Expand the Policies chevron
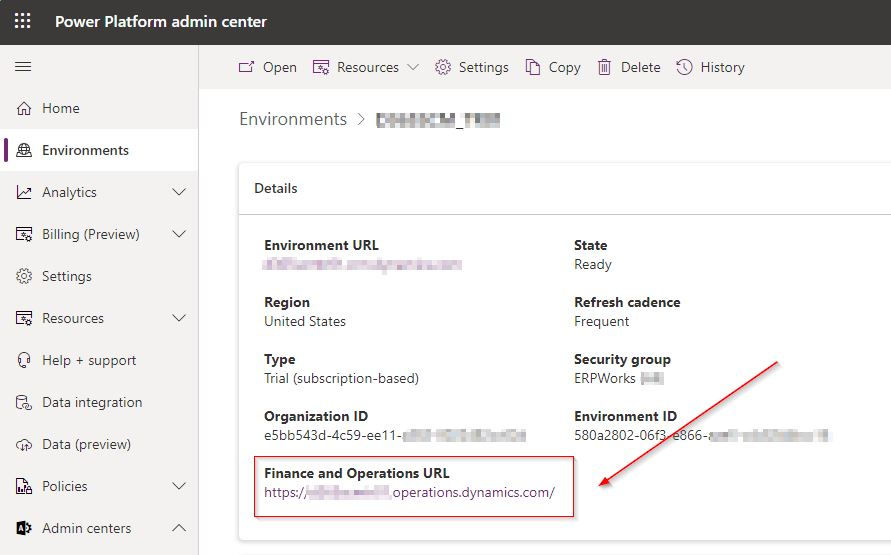This screenshot has width=891, height=555. pos(179,486)
